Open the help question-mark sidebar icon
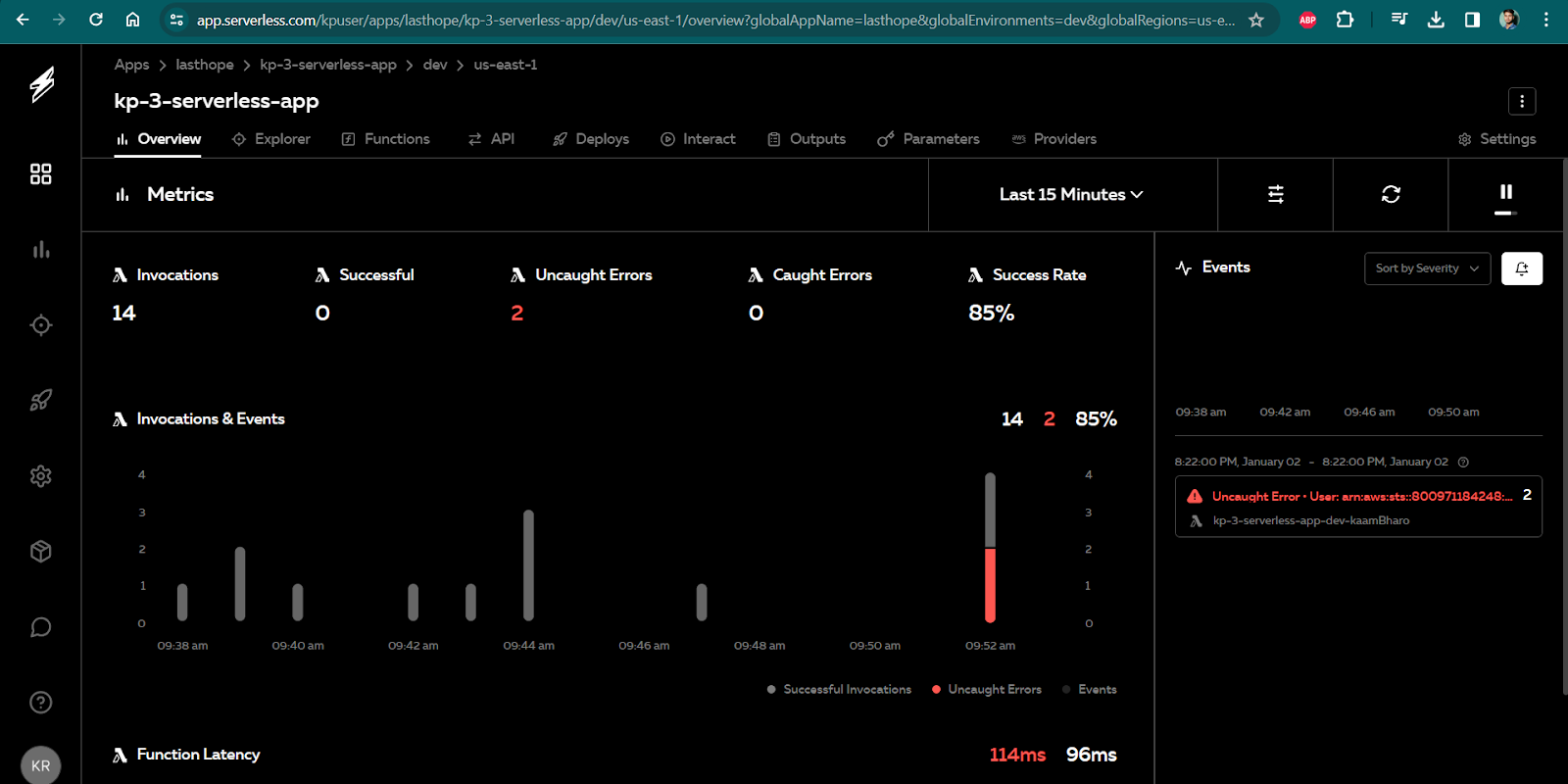 pyautogui.click(x=41, y=703)
